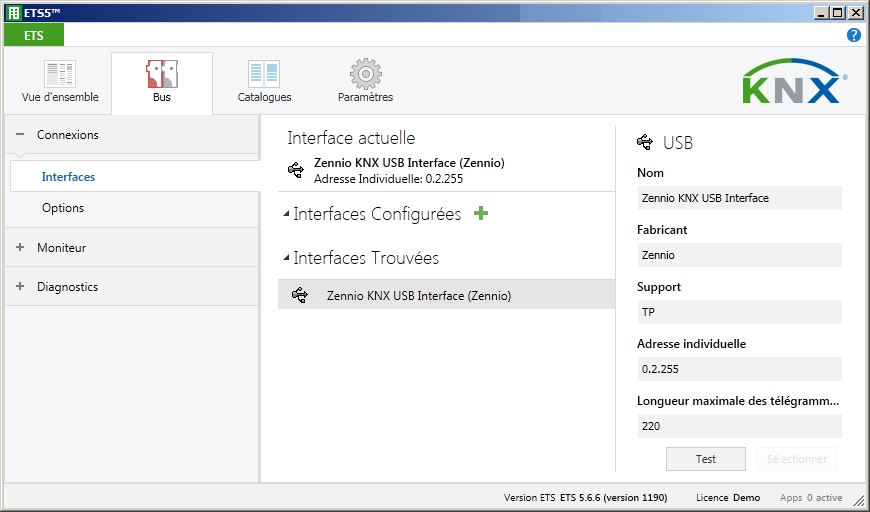Click the Sélectionner button

[x=797, y=459]
